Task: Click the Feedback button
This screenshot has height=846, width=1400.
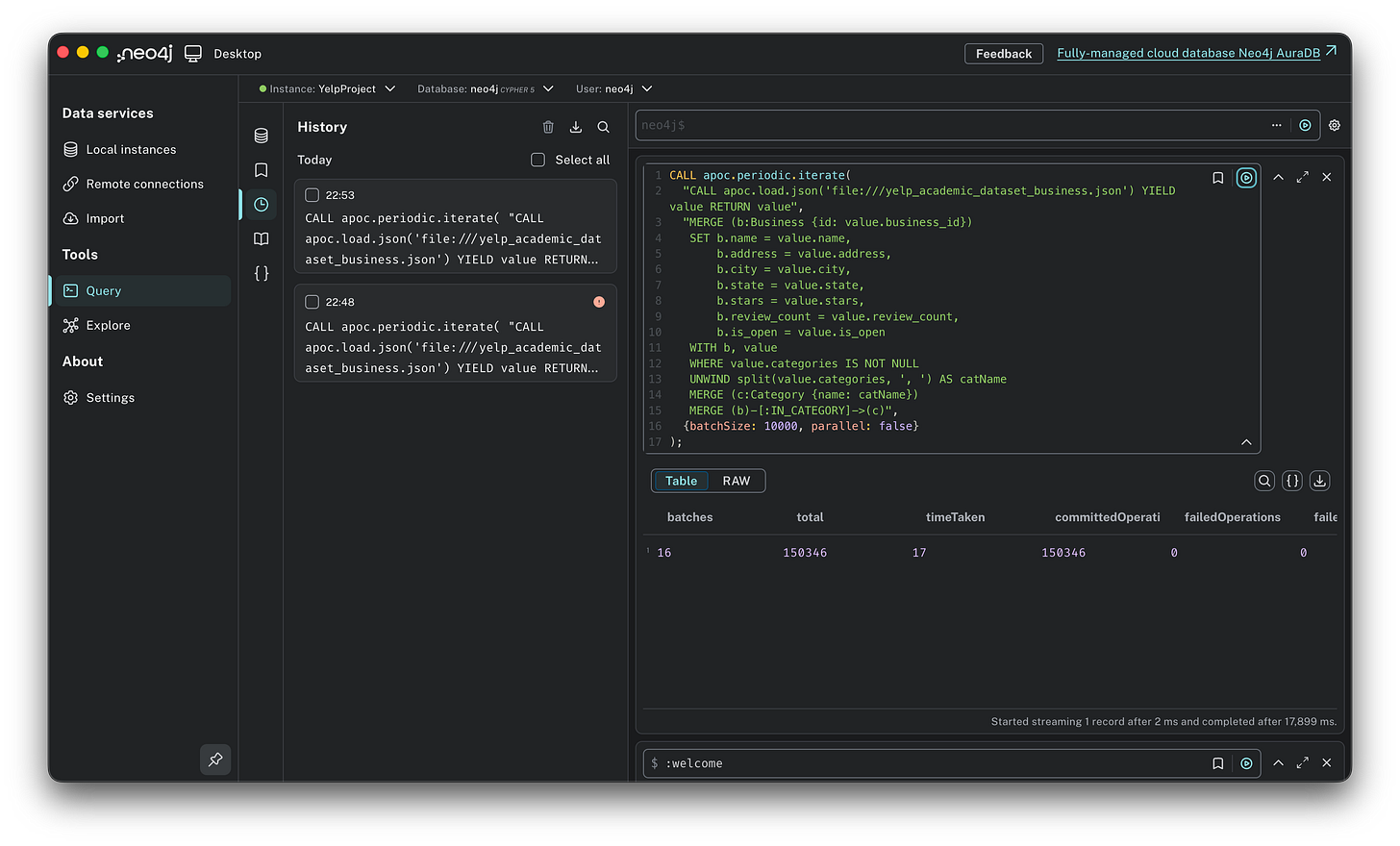Action: point(1003,54)
